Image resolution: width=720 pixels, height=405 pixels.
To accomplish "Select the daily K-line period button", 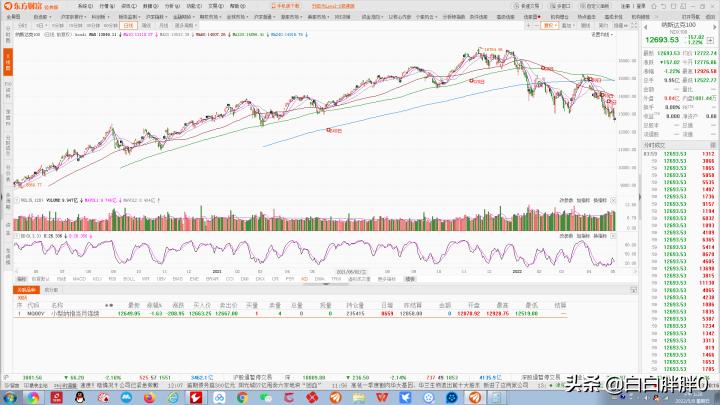I will click(x=128, y=25).
